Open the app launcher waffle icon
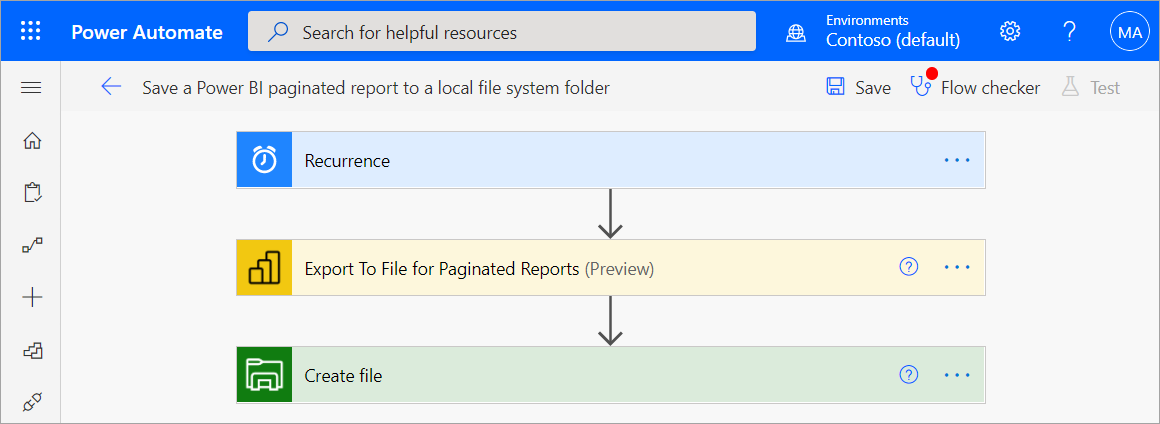 coord(31,31)
